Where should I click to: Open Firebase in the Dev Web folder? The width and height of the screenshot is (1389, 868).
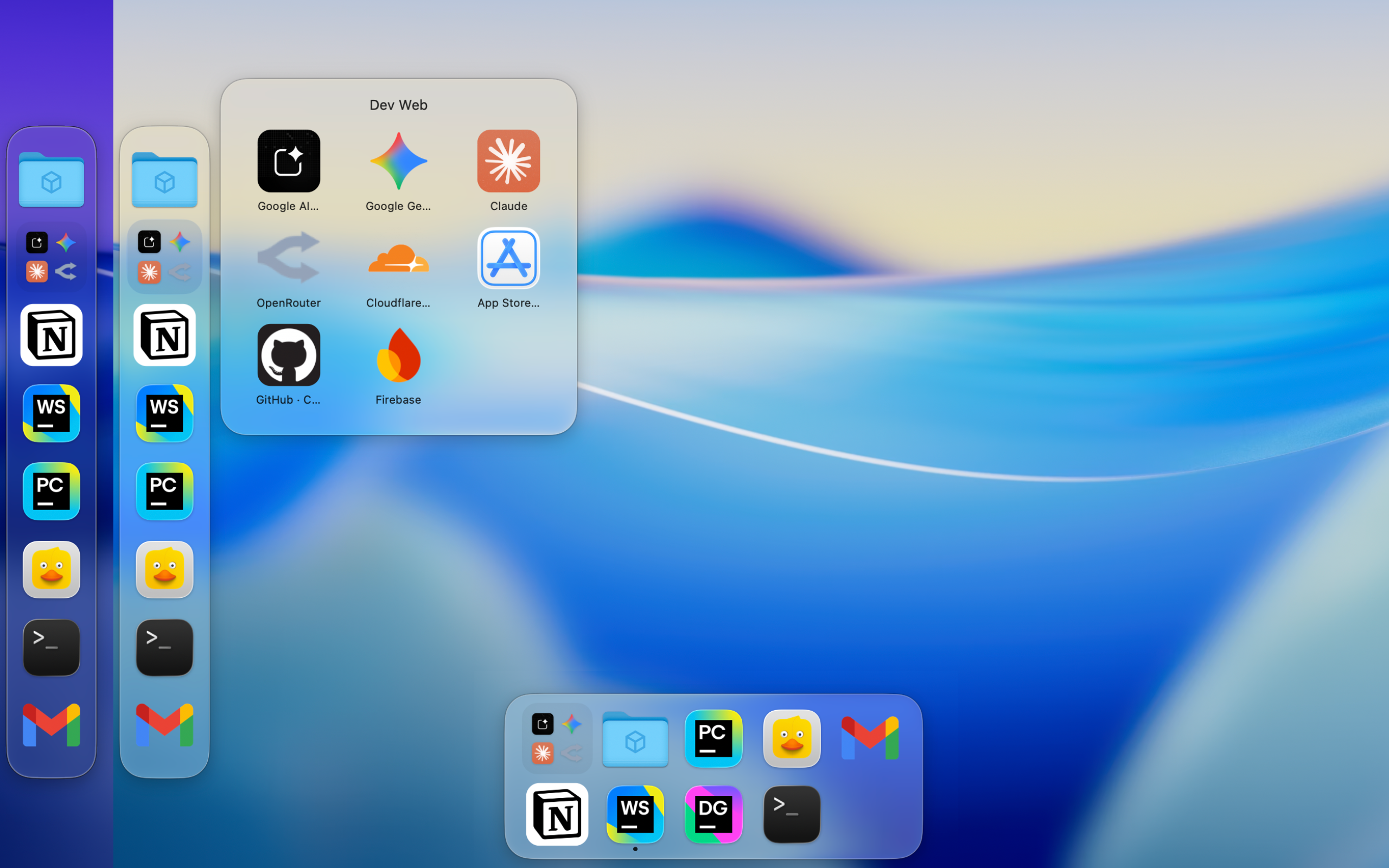click(x=398, y=355)
